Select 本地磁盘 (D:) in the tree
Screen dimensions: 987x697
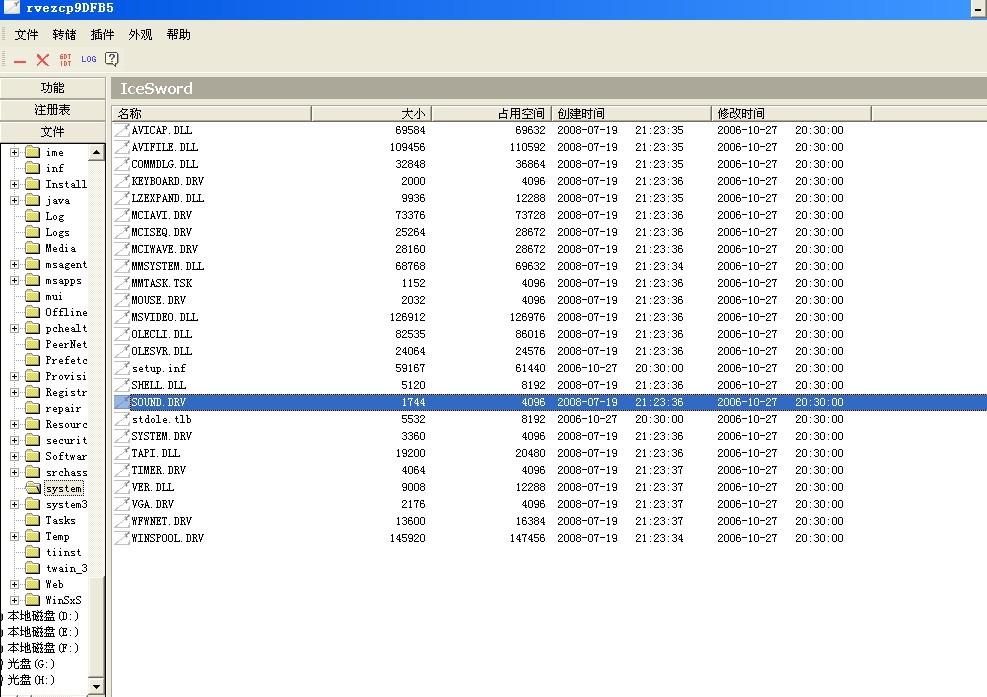tap(43, 616)
